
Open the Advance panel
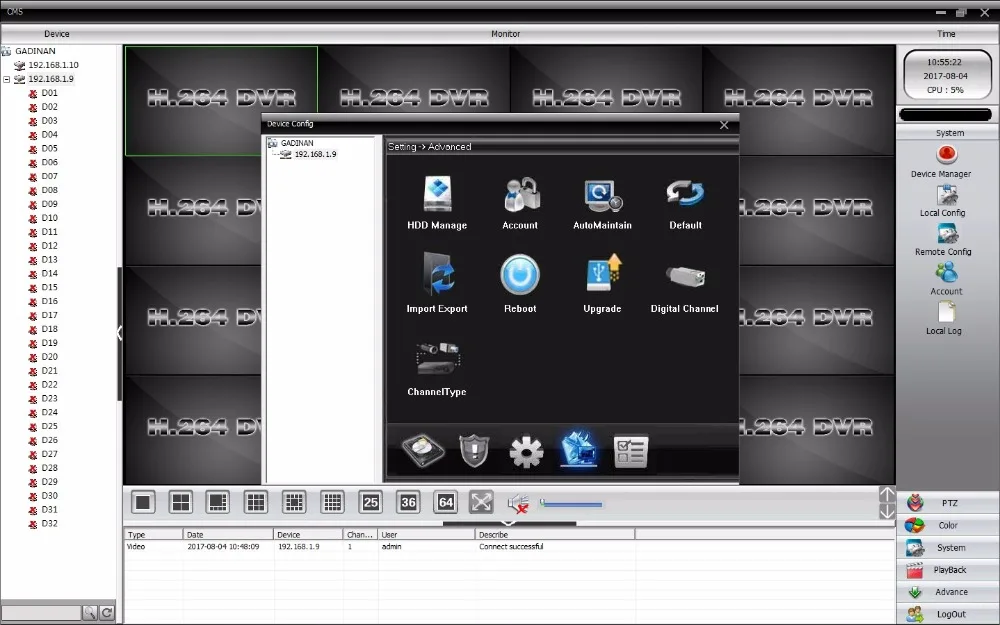pos(948,592)
